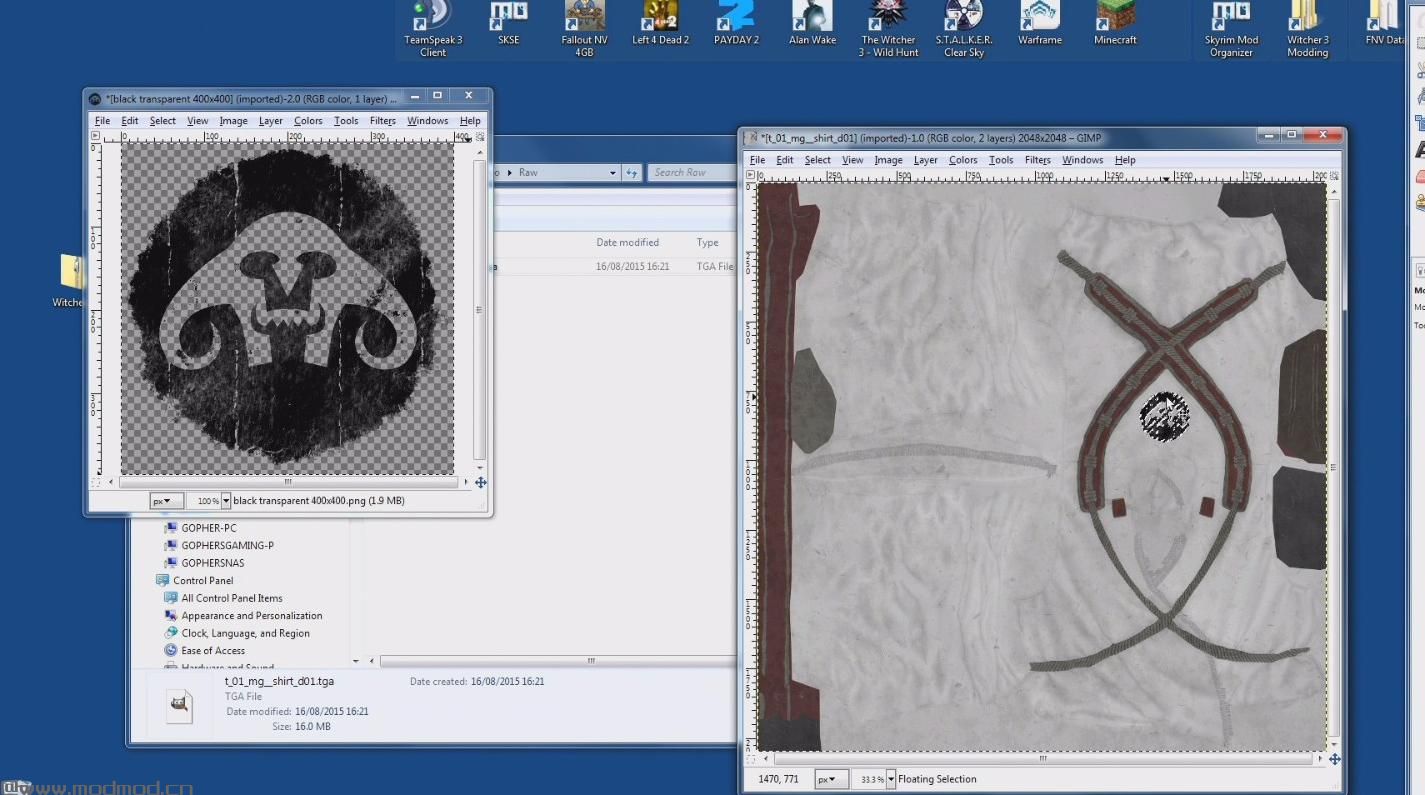Open Windows menu in shirt GIMP window
This screenshot has width=1425, height=795.
(x=1082, y=160)
